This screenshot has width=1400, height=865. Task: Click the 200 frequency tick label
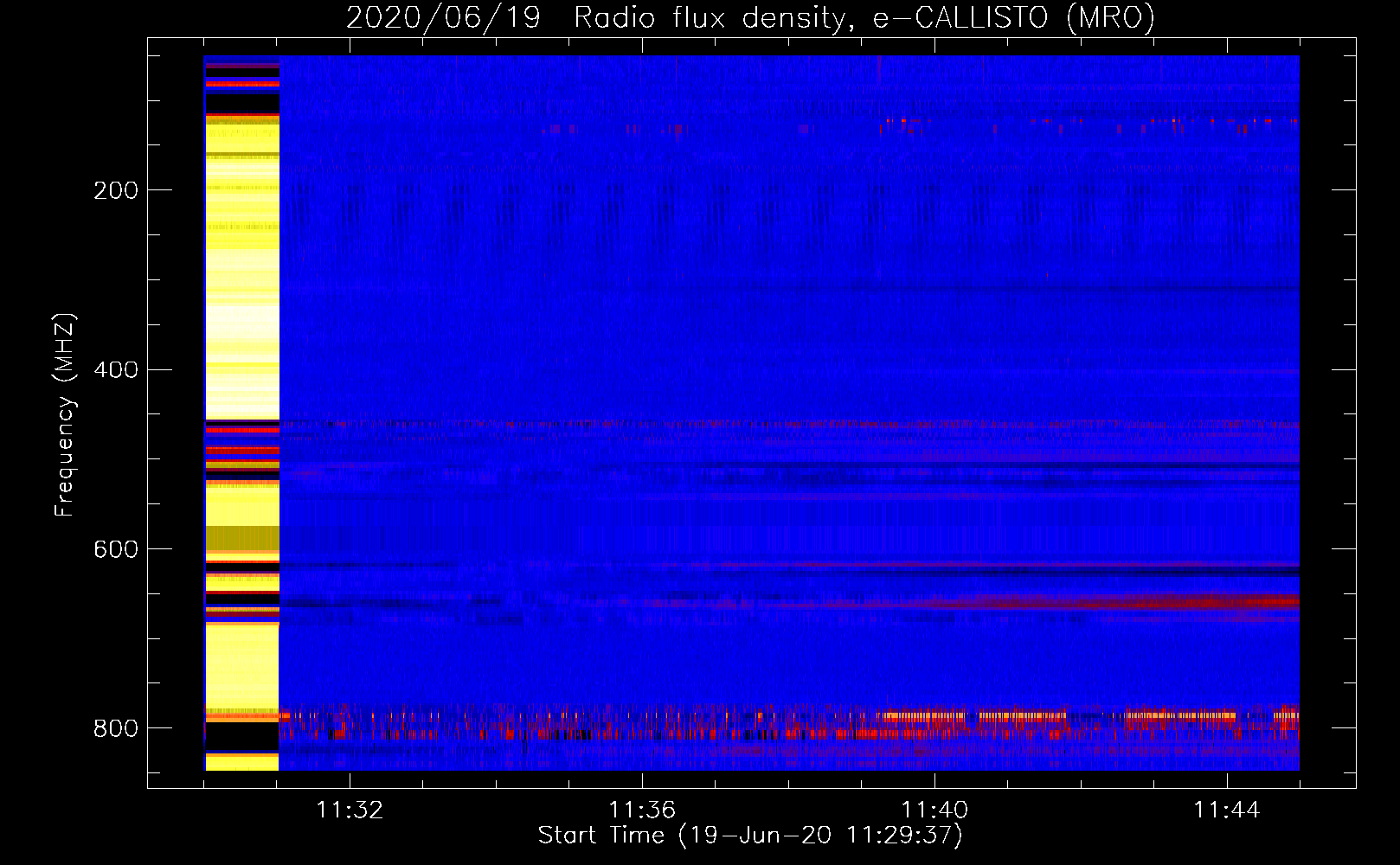click(116, 190)
